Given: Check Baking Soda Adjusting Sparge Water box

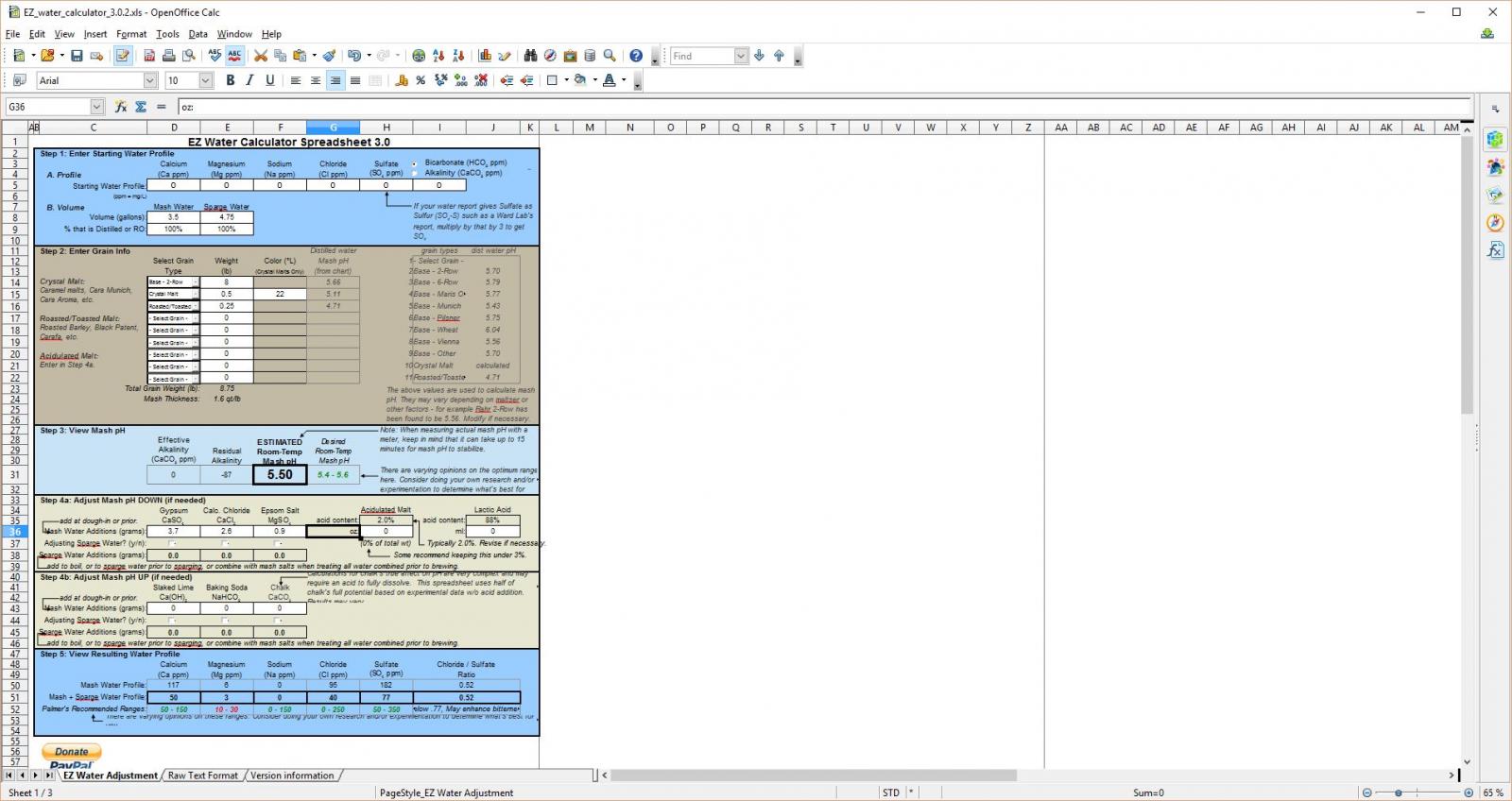Looking at the screenshot, I should click(x=226, y=621).
